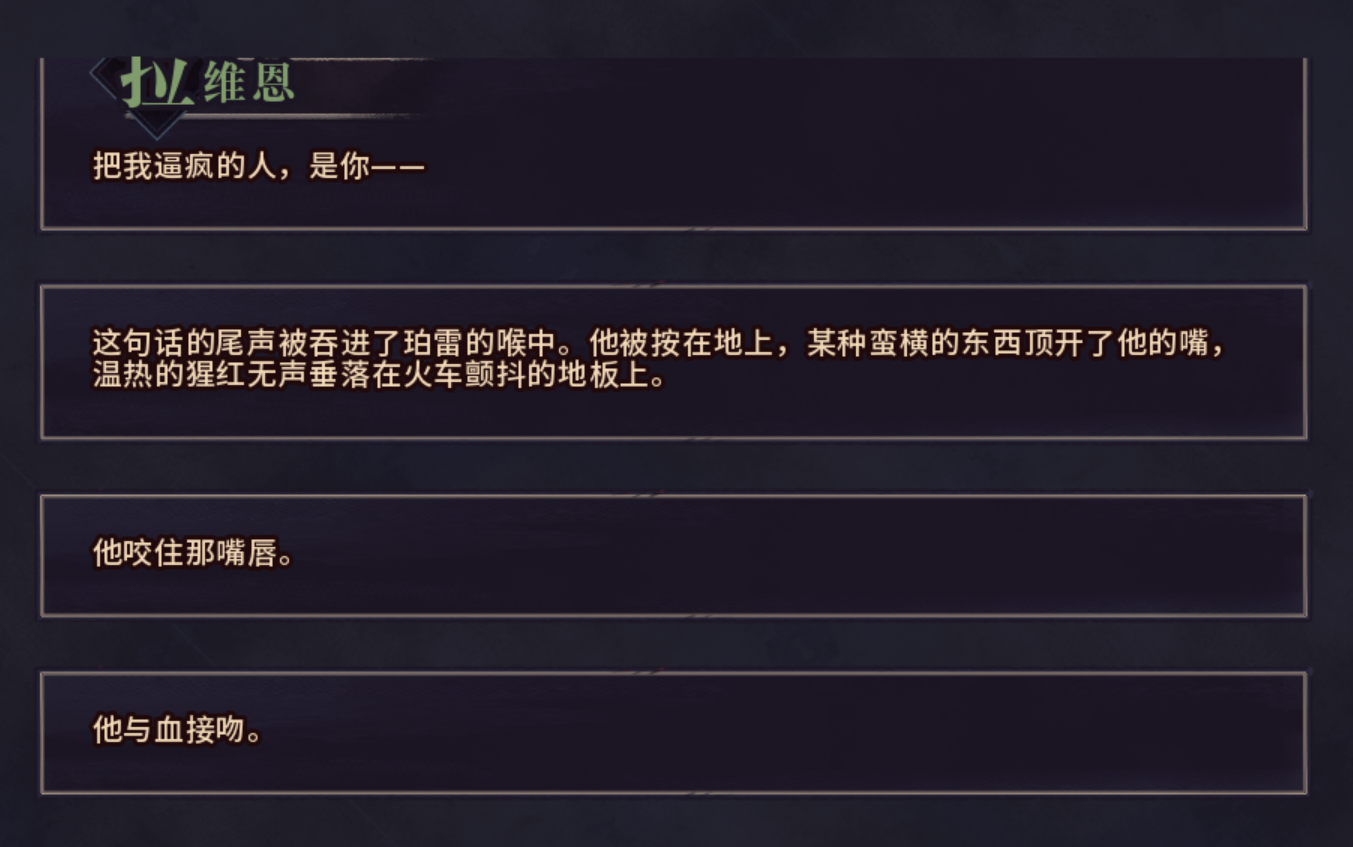Click the gap between 他咬住那嘴唇 and 他与血接吻 boxes
1353x847 pixels.
click(673, 644)
